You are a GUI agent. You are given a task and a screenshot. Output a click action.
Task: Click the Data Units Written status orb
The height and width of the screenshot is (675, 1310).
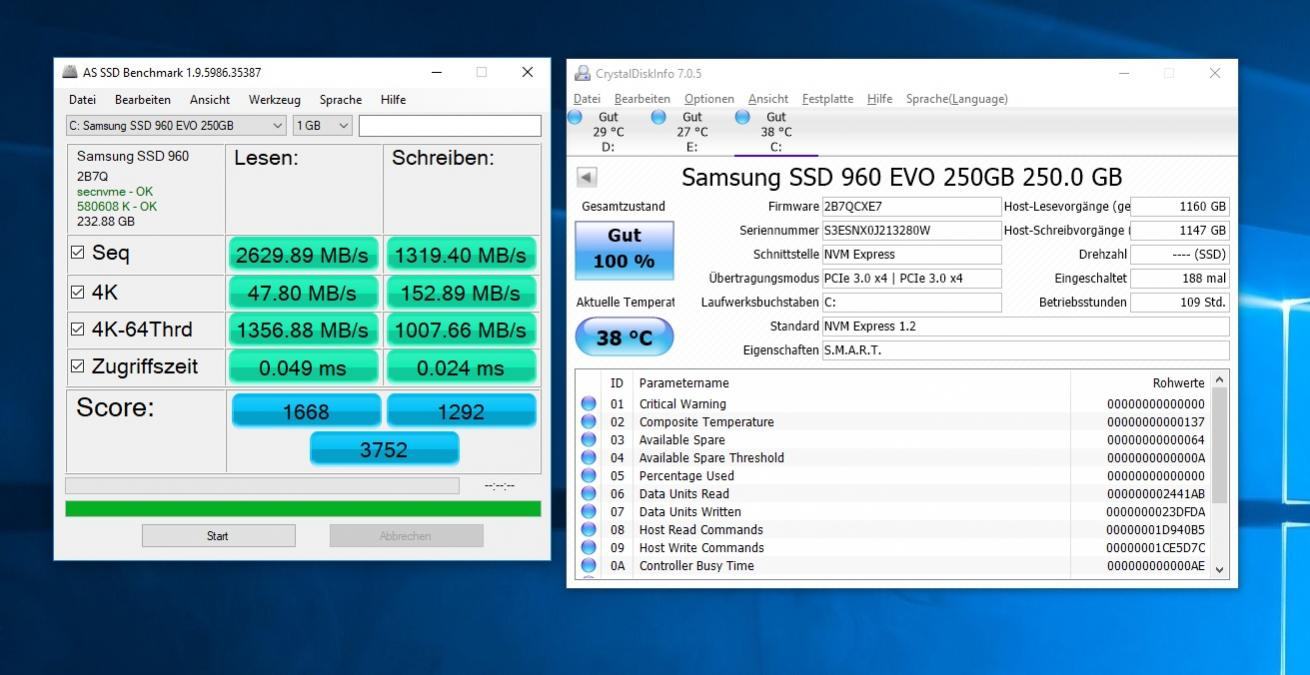point(588,512)
